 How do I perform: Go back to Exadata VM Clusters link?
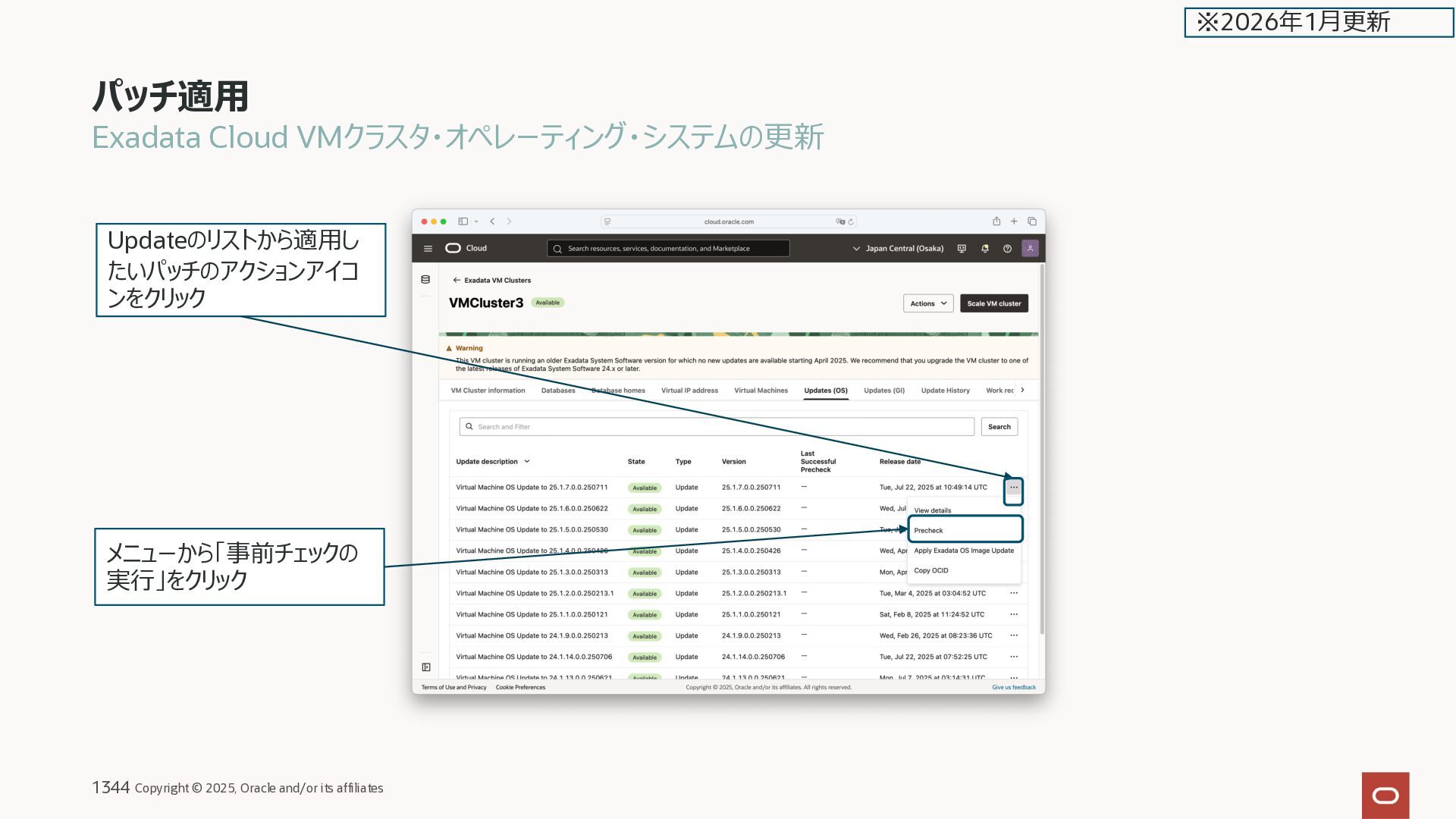(497, 281)
